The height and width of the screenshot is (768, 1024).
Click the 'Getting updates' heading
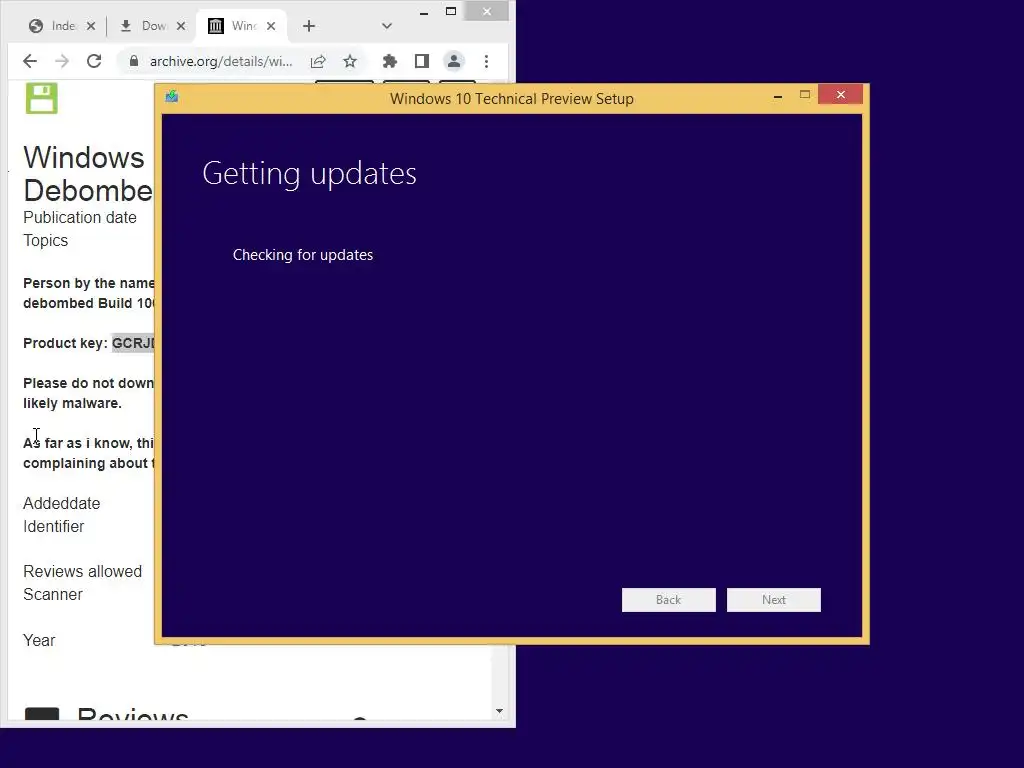pos(310,173)
